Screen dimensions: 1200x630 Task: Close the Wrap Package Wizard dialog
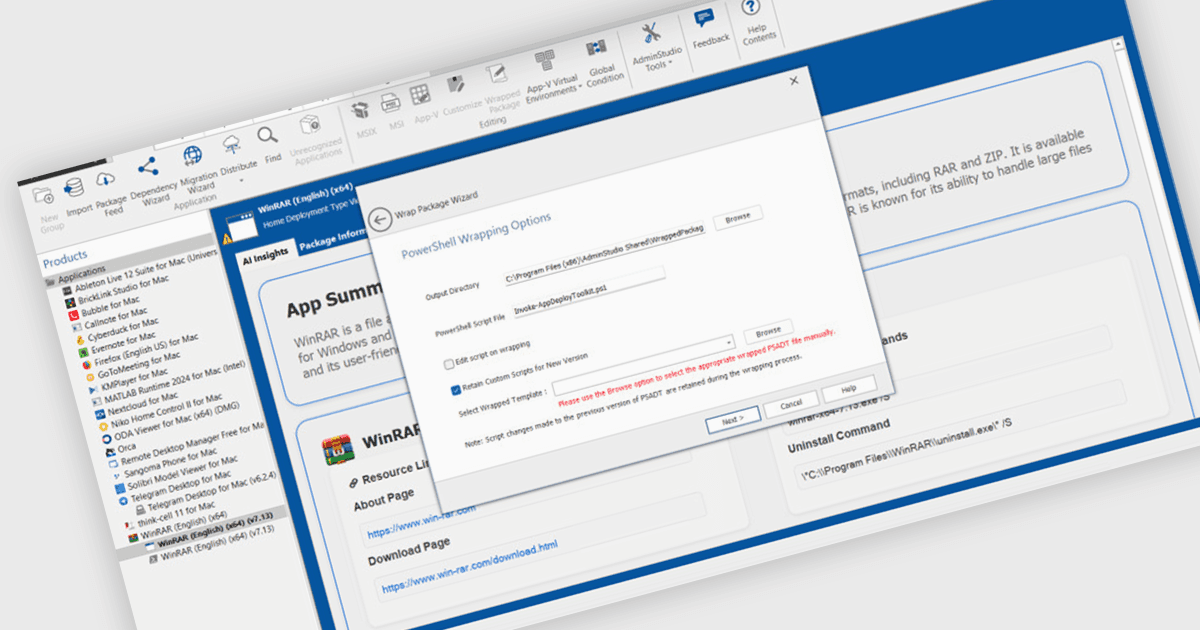click(x=794, y=81)
